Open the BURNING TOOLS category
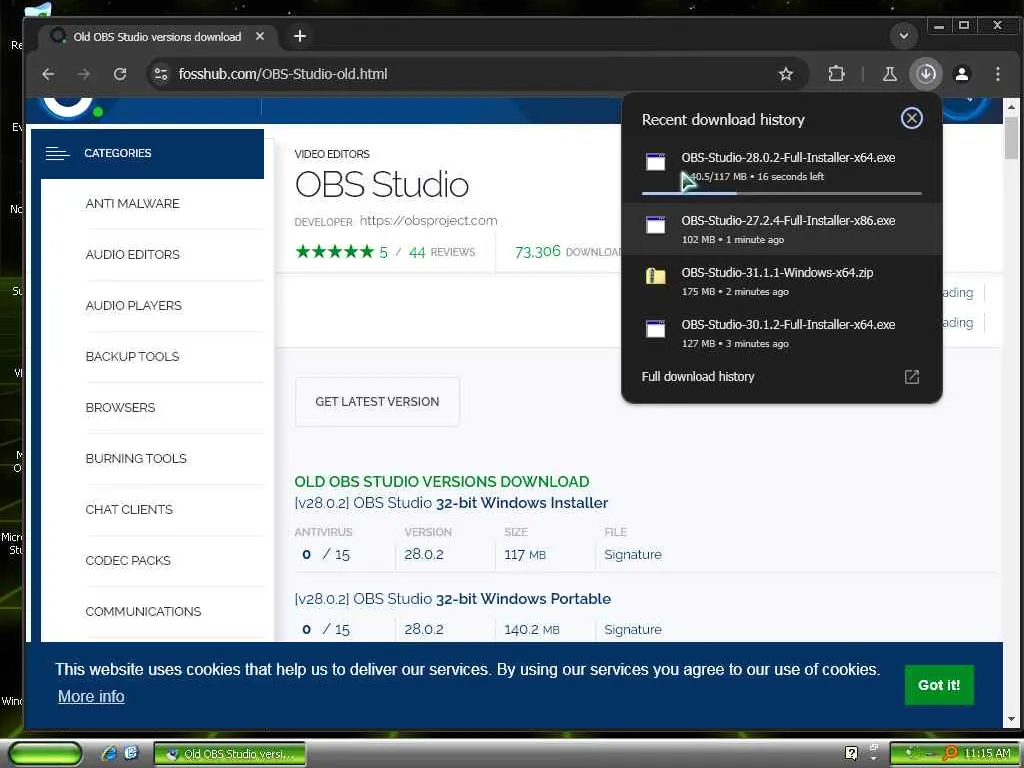Image resolution: width=1024 pixels, height=768 pixels. pos(136,458)
